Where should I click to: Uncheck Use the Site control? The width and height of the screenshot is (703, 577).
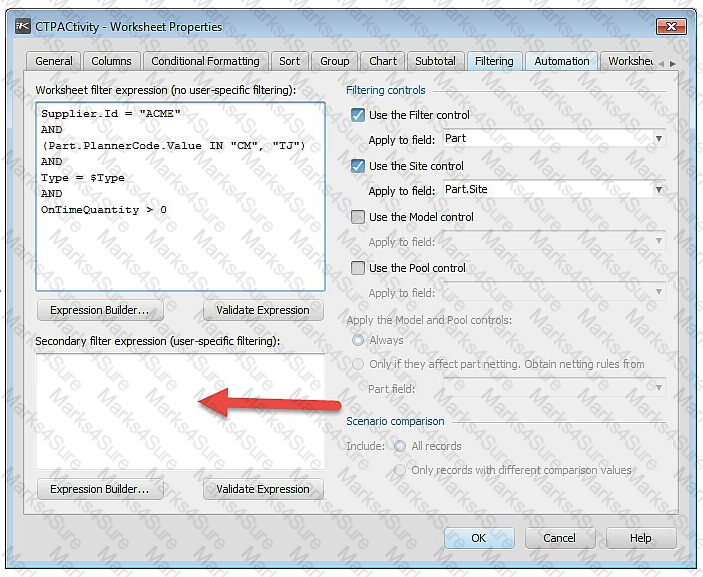pos(358,166)
